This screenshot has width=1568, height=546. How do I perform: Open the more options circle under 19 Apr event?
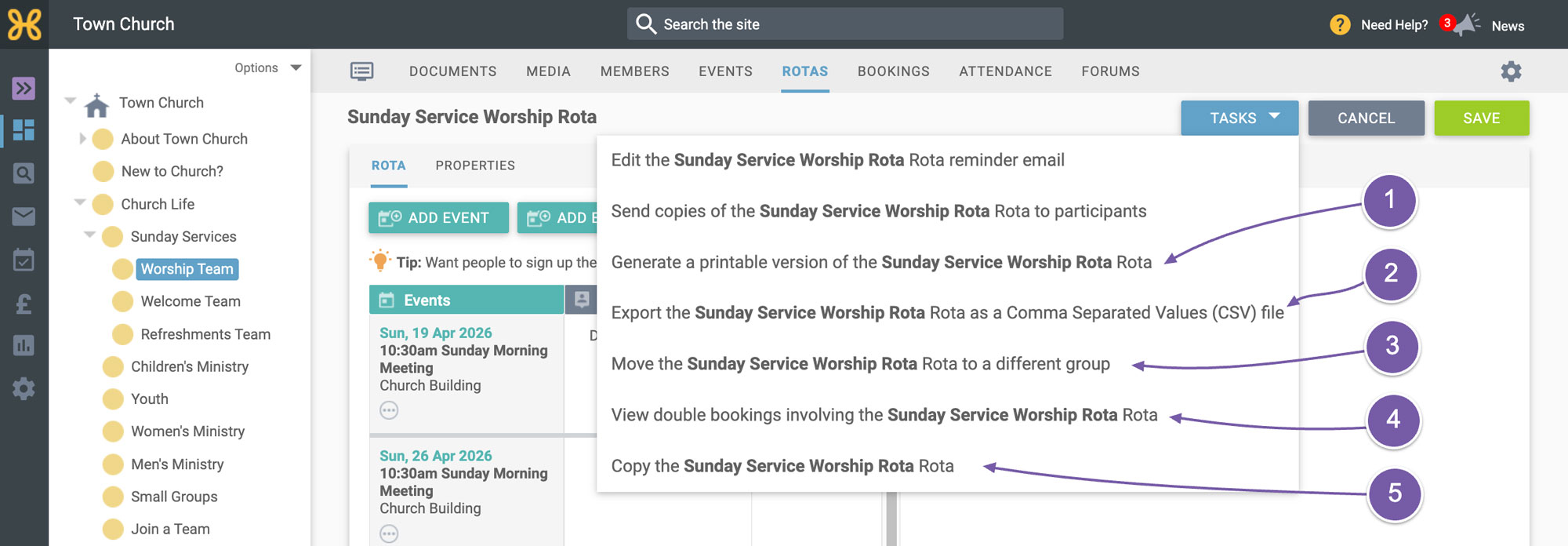click(x=389, y=410)
